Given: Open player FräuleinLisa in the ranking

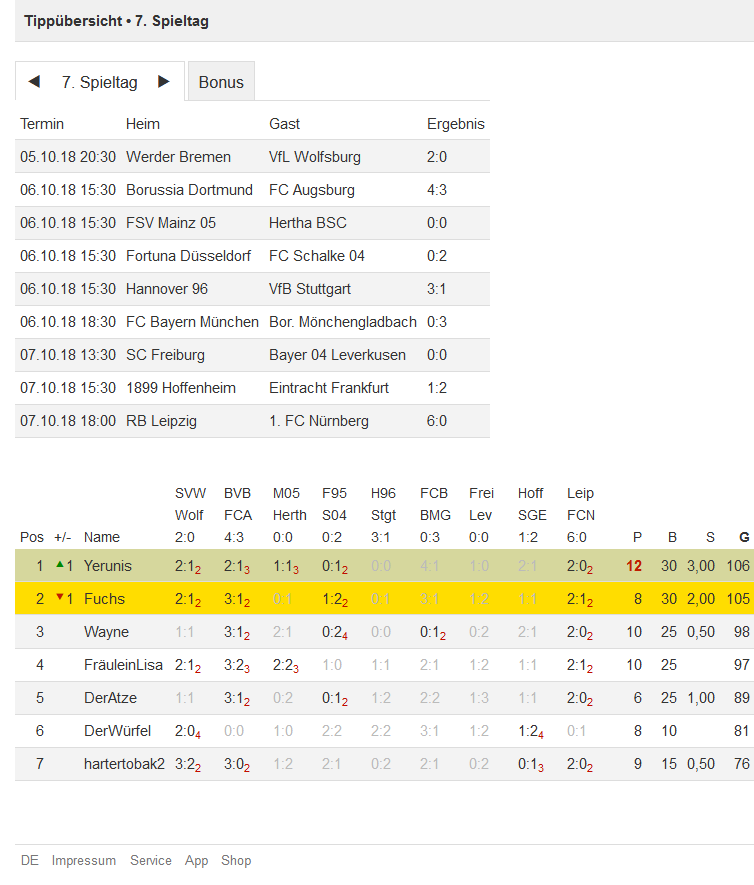Looking at the screenshot, I should [x=123, y=665].
